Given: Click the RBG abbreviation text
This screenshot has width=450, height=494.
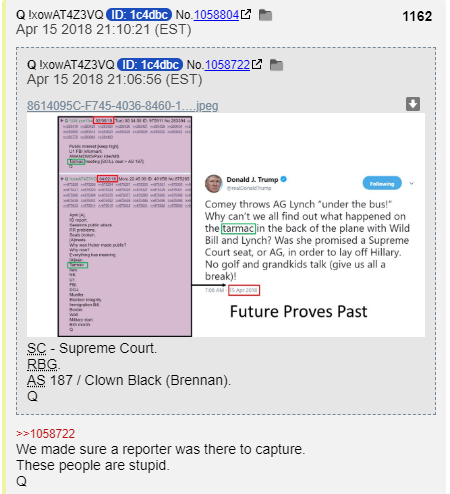Looking at the screenshot, I should (x=42, y=365).
